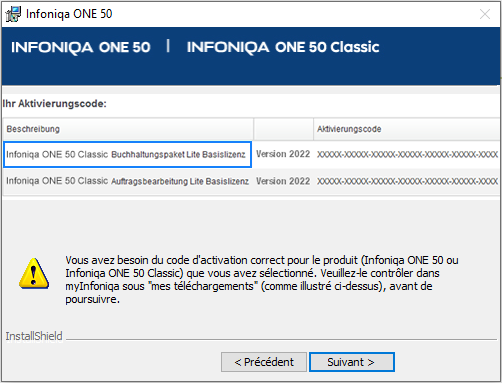This screenshot has height=383, width=502.
Task: Click Version 2022 in the Auftragsbearbeitung row
Action: pos(283,181)
